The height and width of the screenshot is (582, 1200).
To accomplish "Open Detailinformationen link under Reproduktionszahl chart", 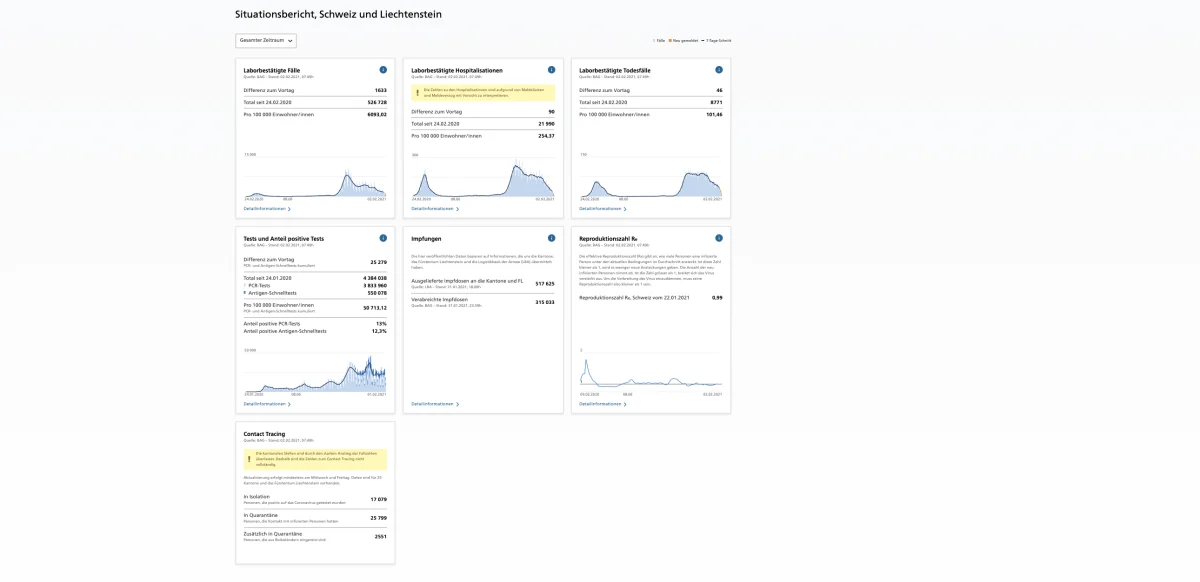I will pos(603,404).
